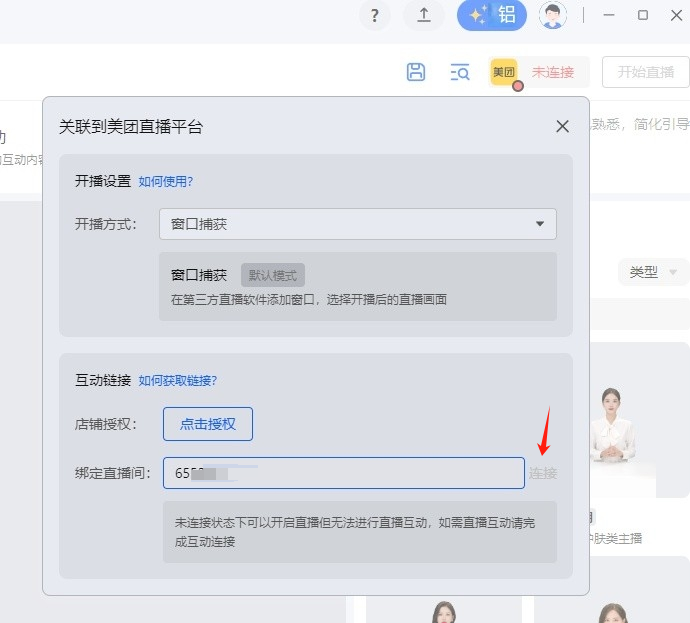Click the 未连接状态下 hint text

point(355,532)
